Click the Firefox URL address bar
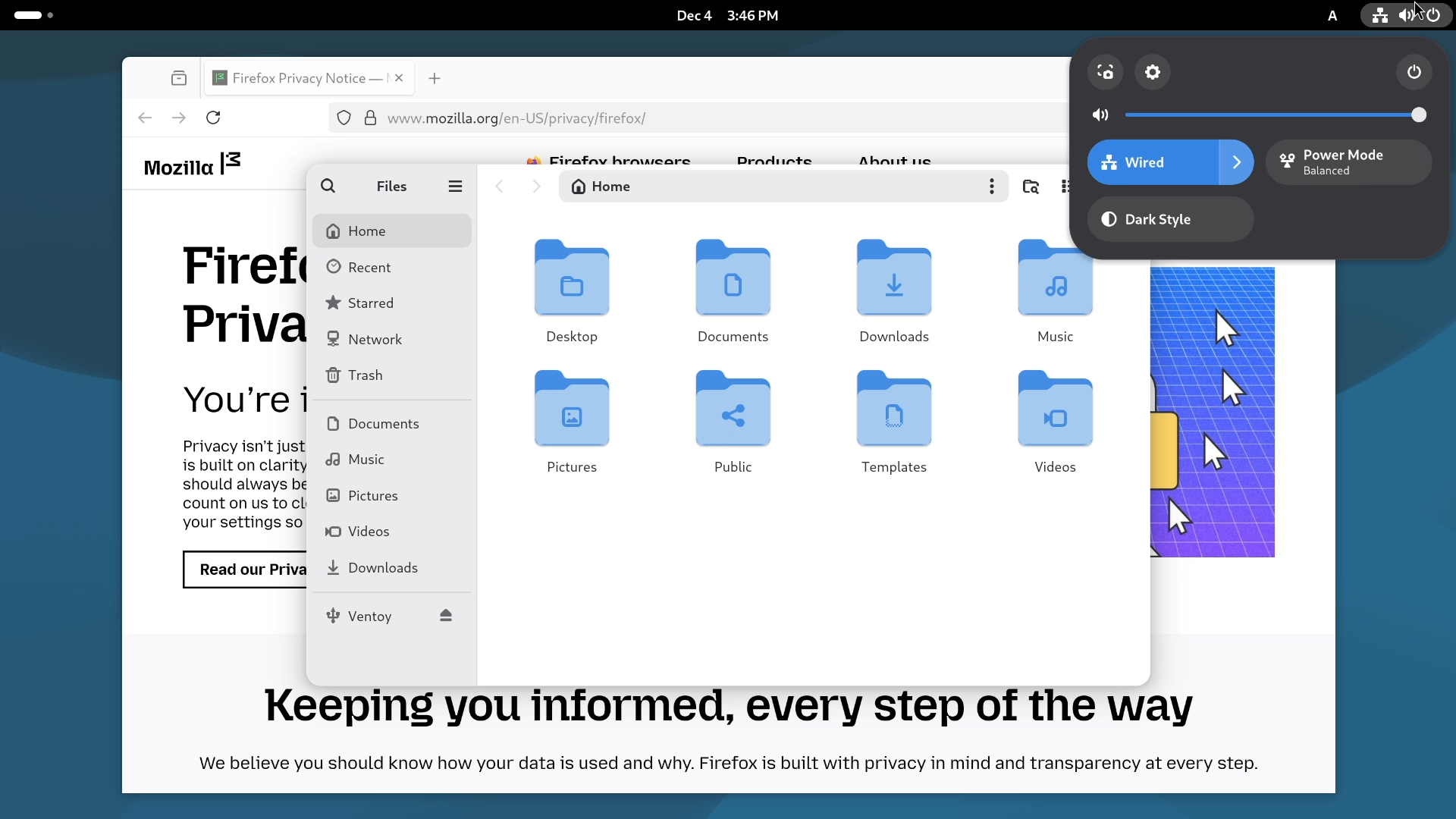Screen dimensions: 1456x819 [x=682, y=118]
